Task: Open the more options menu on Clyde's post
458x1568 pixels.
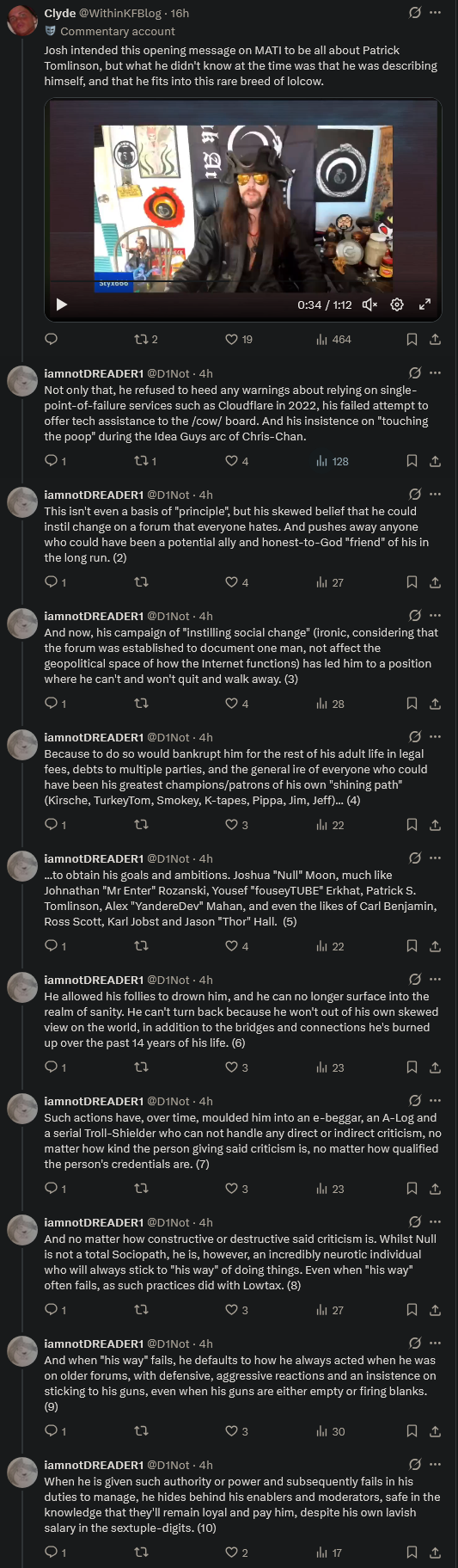Action: pos(435,13)
